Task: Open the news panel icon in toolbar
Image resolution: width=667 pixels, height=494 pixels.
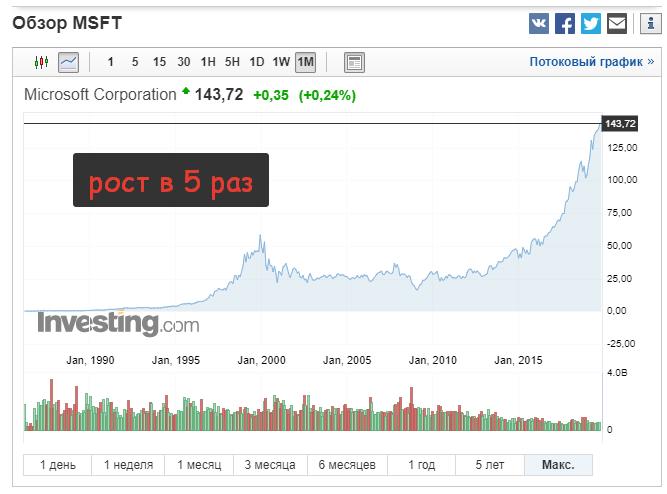Action: 354,62
